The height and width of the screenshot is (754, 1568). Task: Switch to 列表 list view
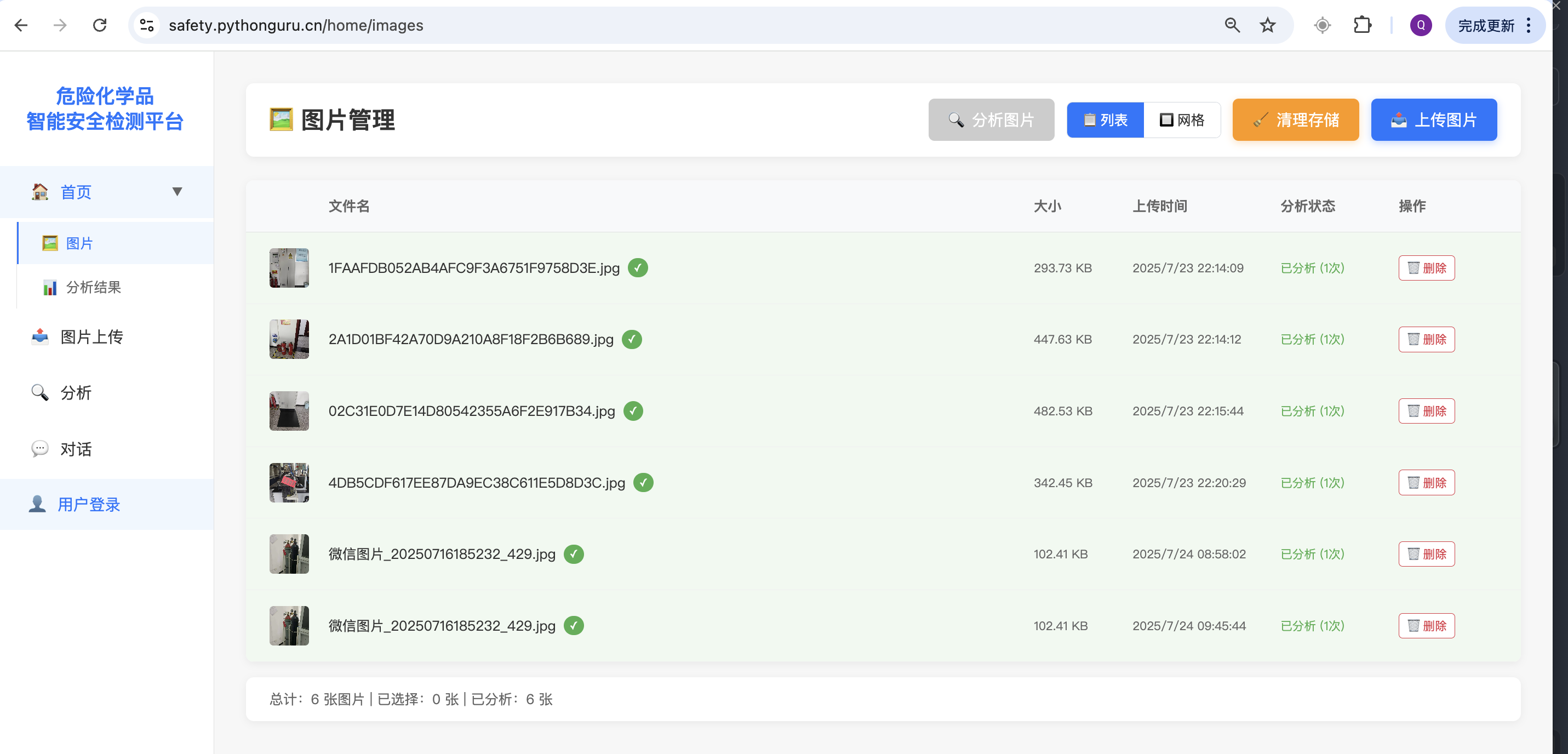1105,120
